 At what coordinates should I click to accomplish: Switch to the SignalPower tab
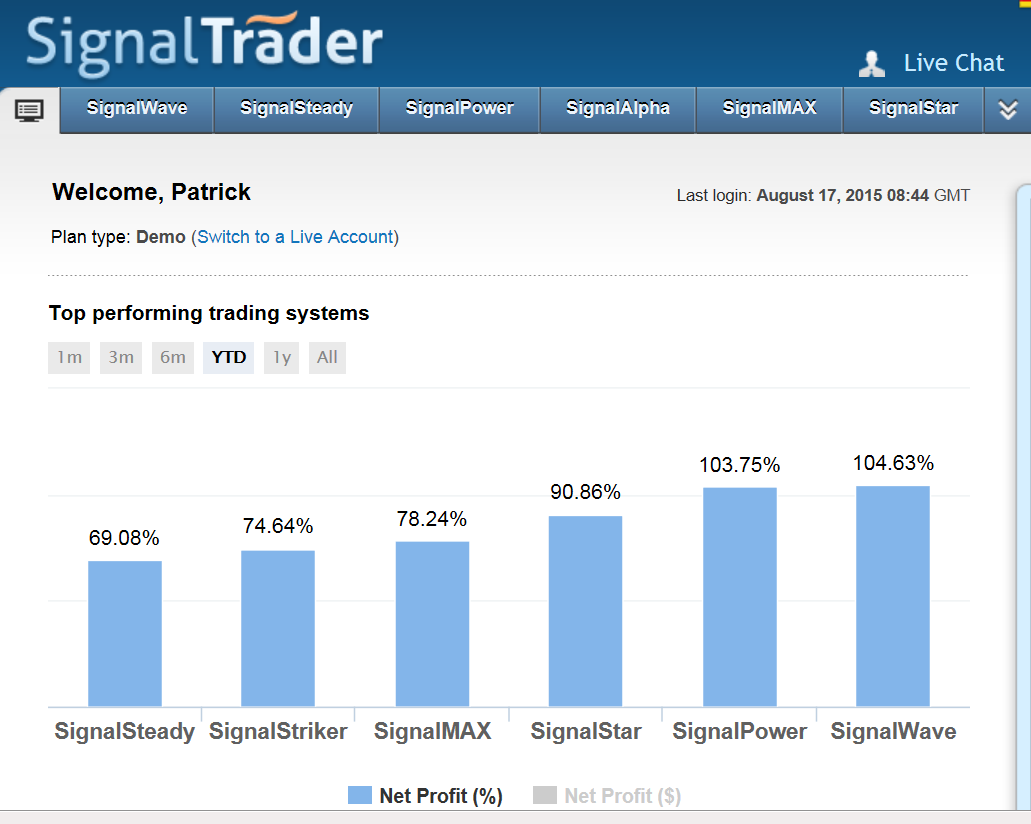pos(459,108)
